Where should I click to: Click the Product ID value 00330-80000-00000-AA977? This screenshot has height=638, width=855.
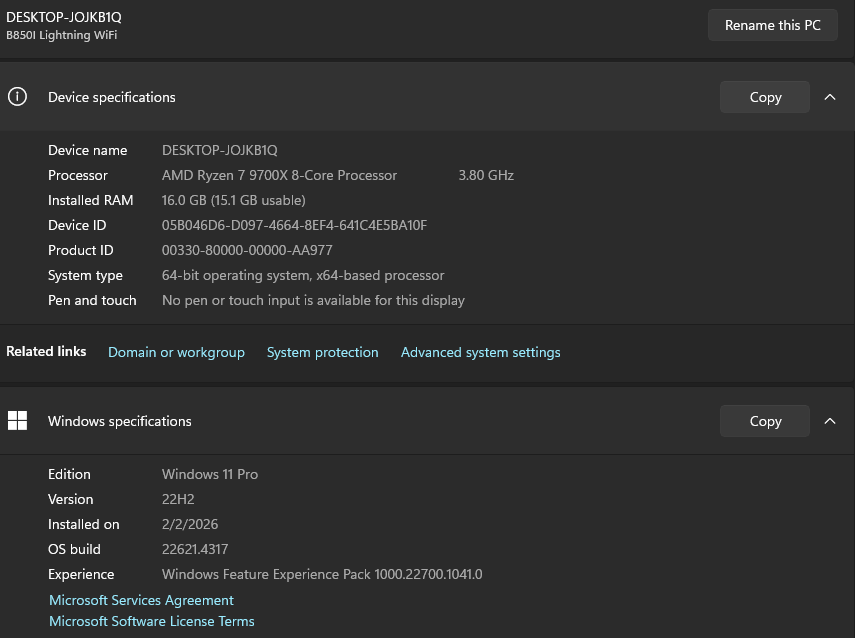coord(247,250)
